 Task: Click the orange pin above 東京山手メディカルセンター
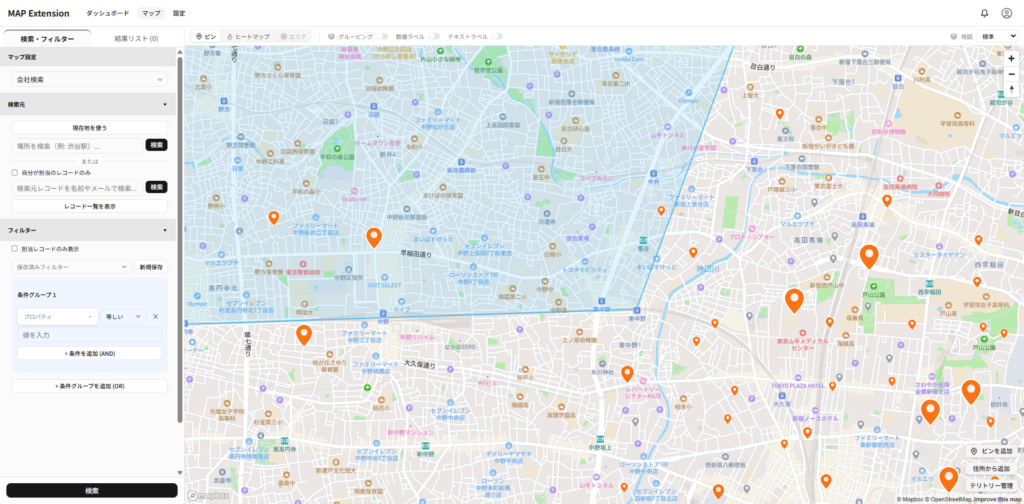[x=794, y=300]
